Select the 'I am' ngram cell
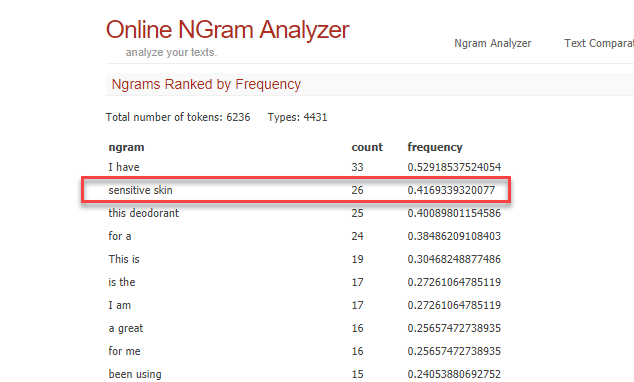The image size is (634, 382). point(120,305)
